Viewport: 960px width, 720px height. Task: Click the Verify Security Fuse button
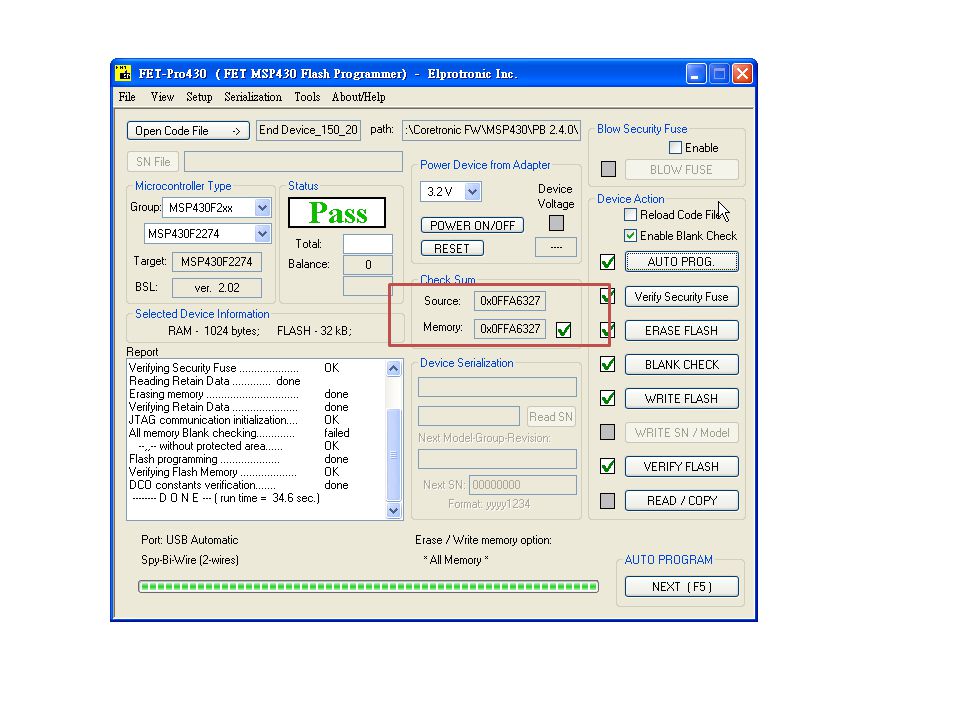tap(681, 296)
